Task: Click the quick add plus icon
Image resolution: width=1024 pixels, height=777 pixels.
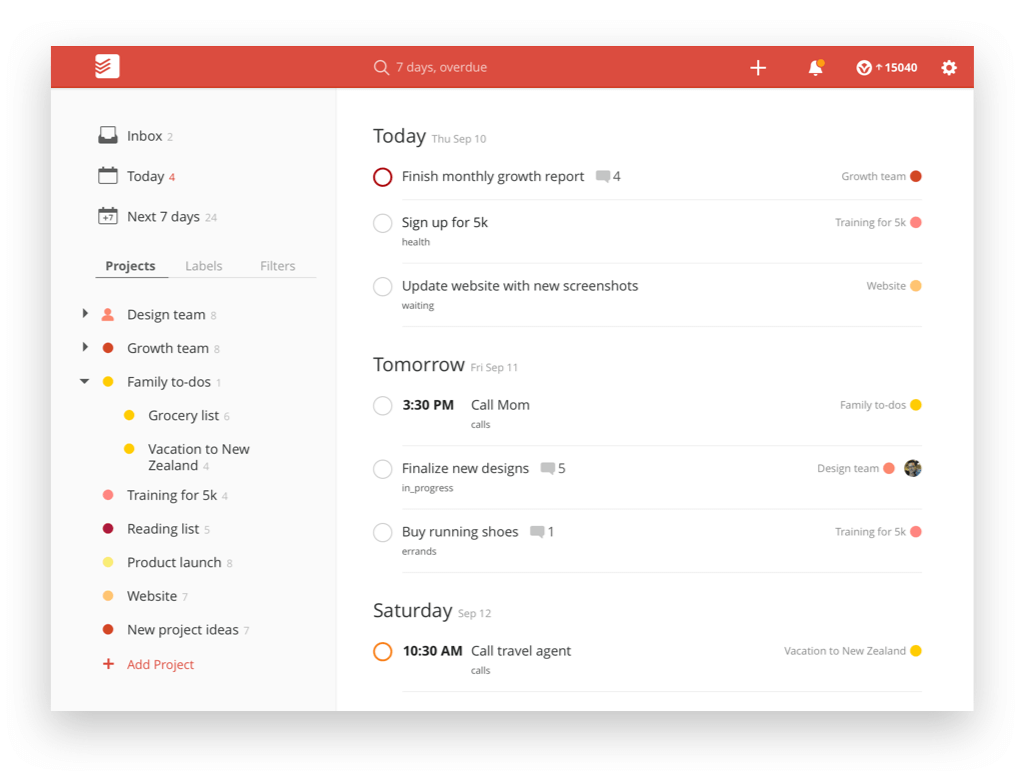Action: [758, 67]
